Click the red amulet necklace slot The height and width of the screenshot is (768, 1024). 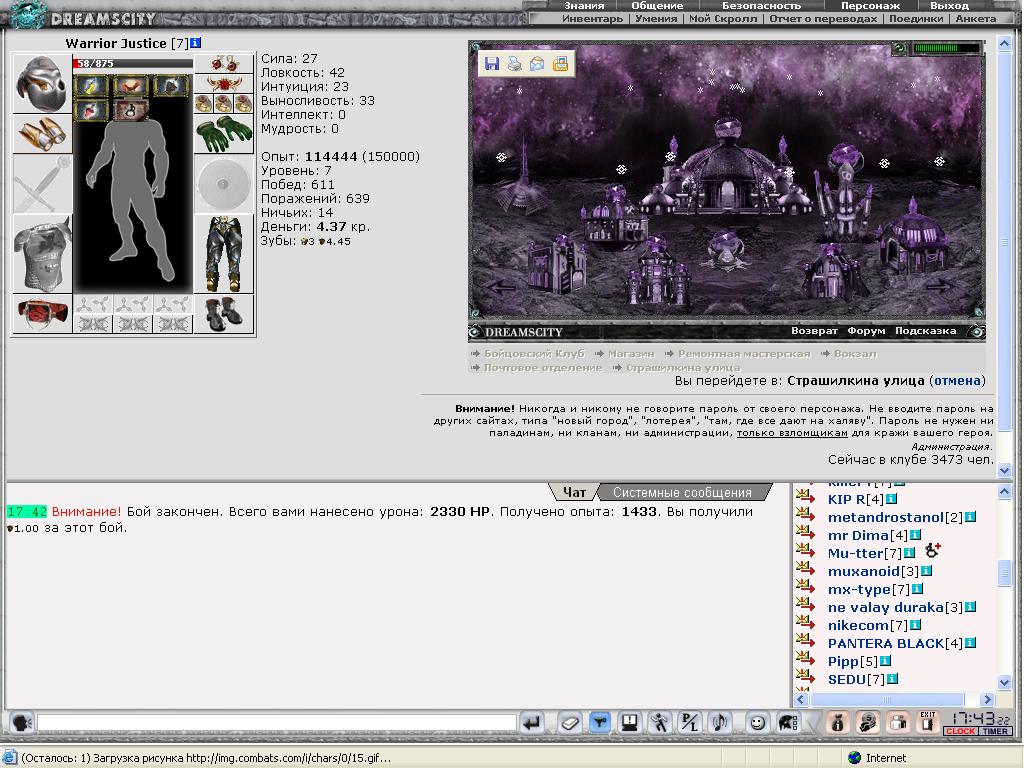[224, 84]
